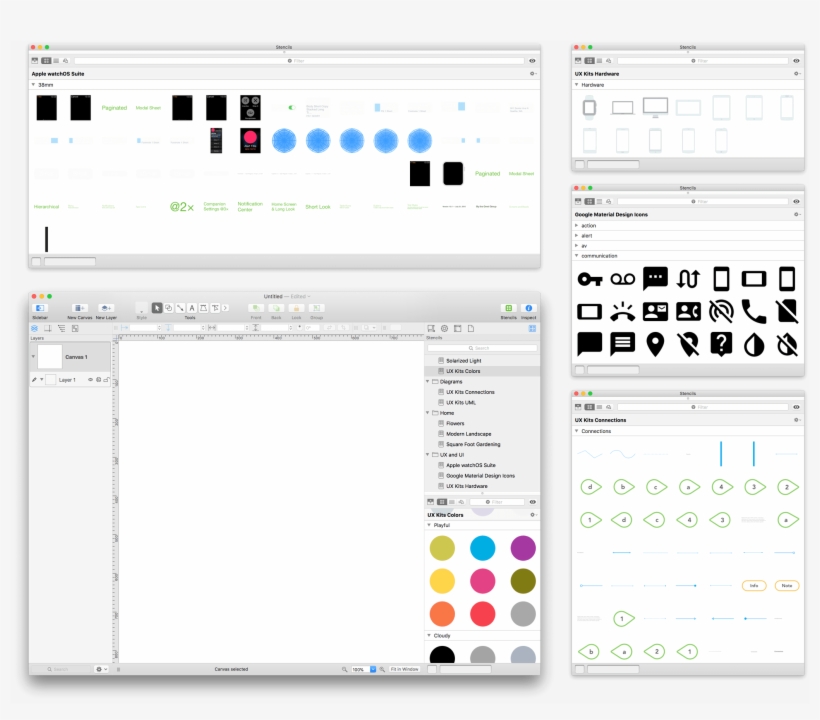Open the zoom percentage dropdown
This screenshot has width=820, height=720.
tap(373, 669)
